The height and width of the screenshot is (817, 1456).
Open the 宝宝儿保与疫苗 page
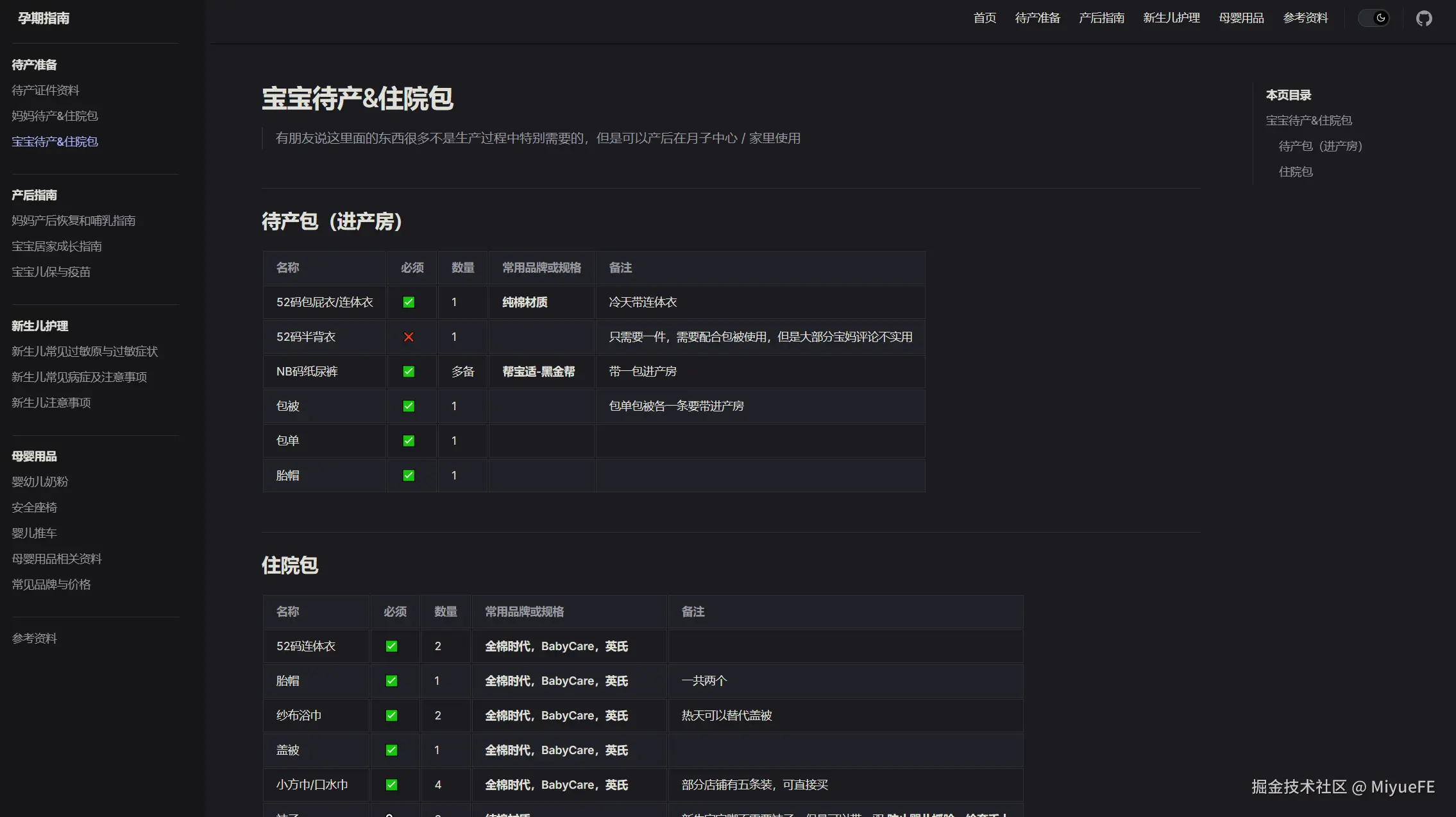(x=51, y=271)
